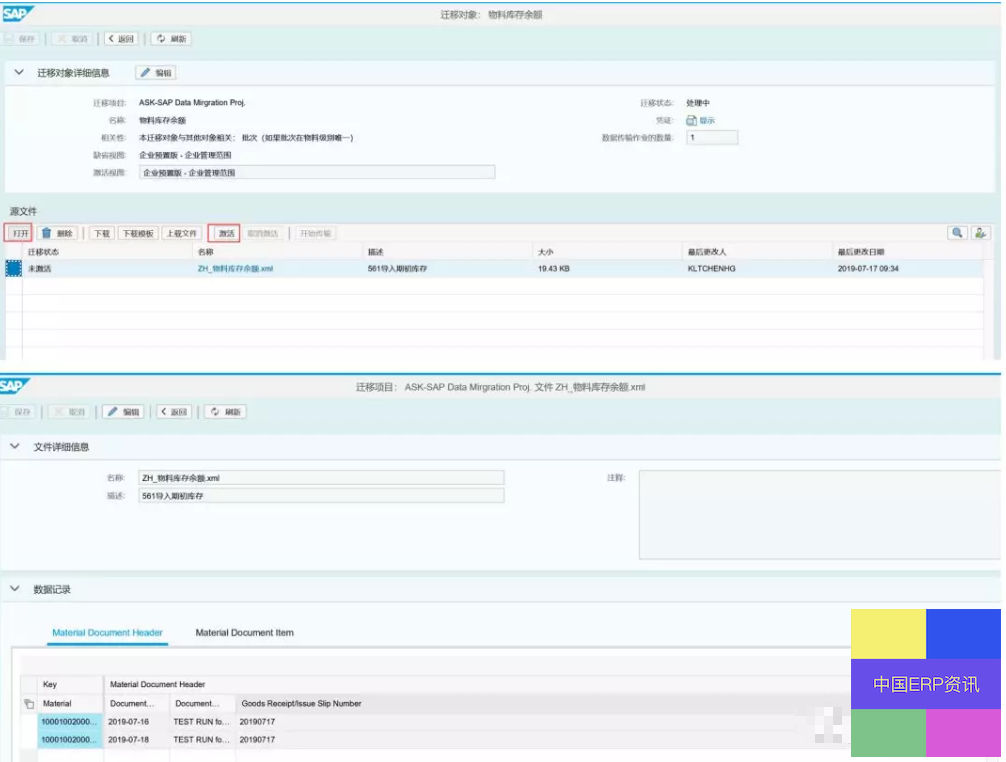Click the magnifier search icon above source files table
The width and height of the screenshot is (1006, 762).
coord(957,233)
